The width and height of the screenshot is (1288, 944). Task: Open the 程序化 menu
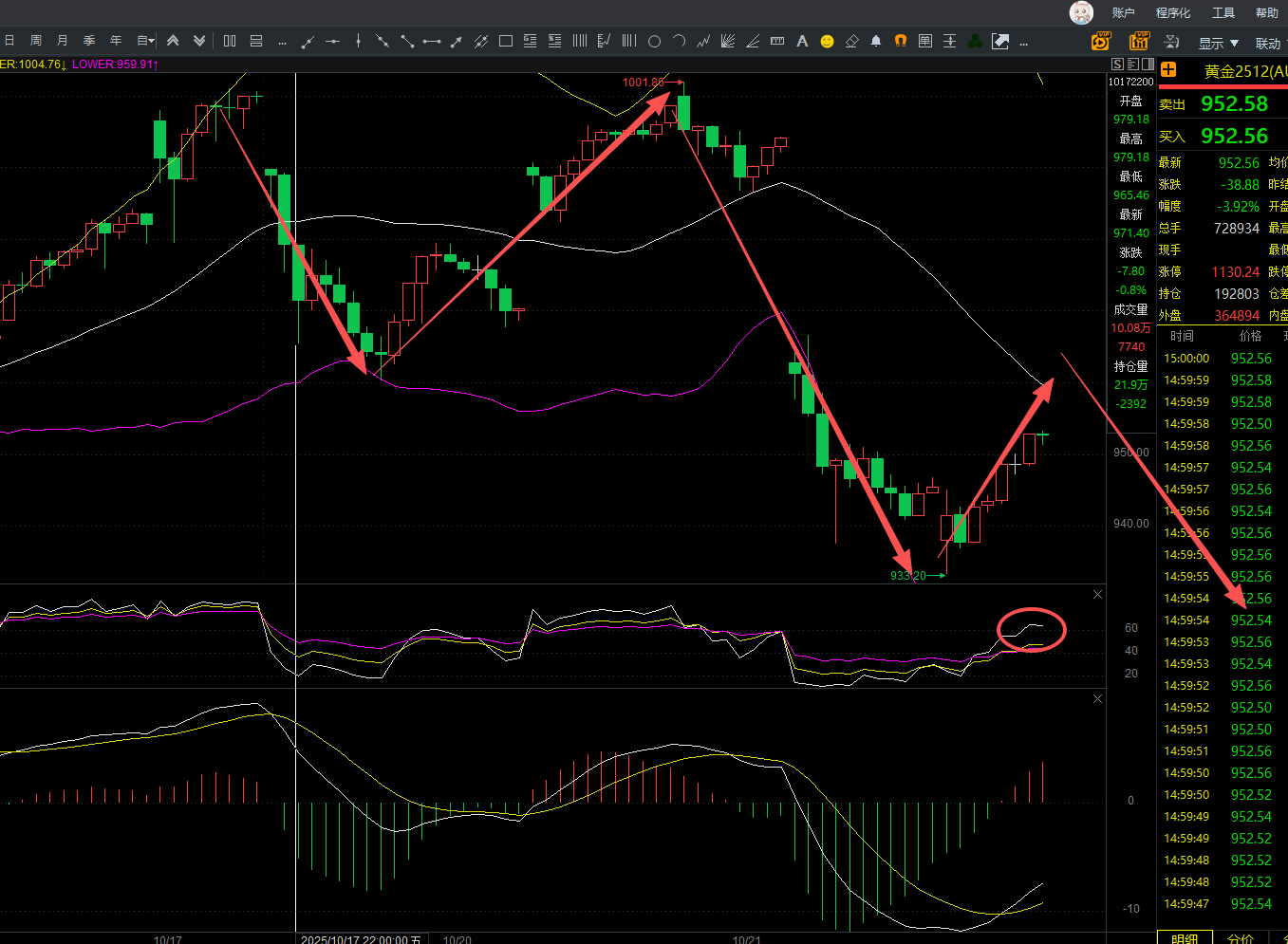pyautogui.click(x=1173, y=12)
